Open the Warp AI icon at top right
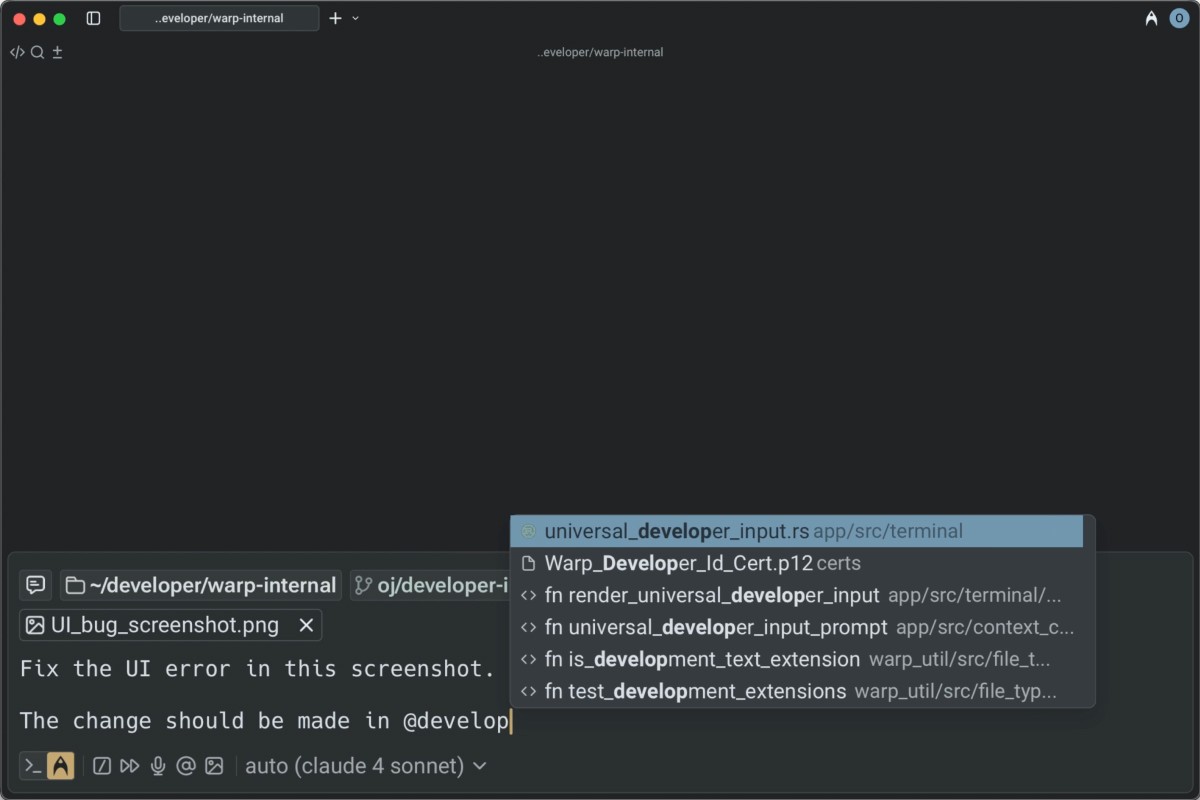Image resolution: width=1200 pixels, height=800 pixels. pyautogui.click(x=1151, y=18)
